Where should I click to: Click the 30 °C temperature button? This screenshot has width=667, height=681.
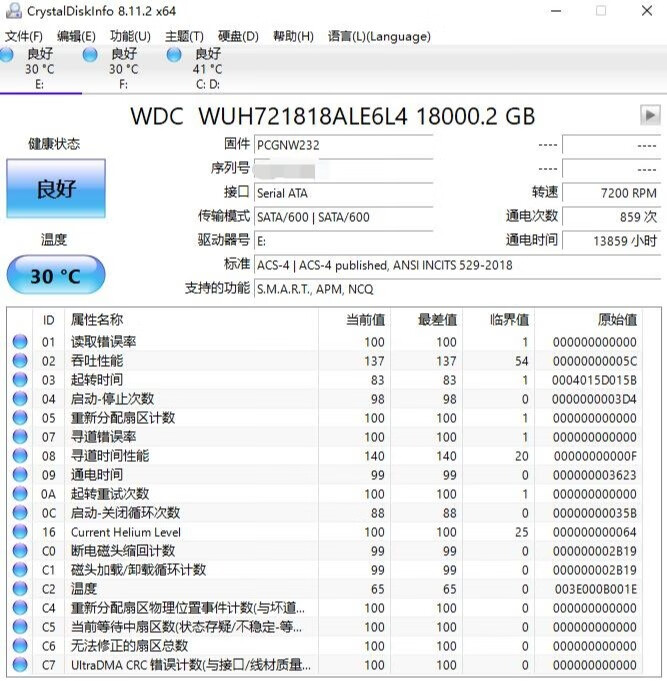tap(55, 275)
